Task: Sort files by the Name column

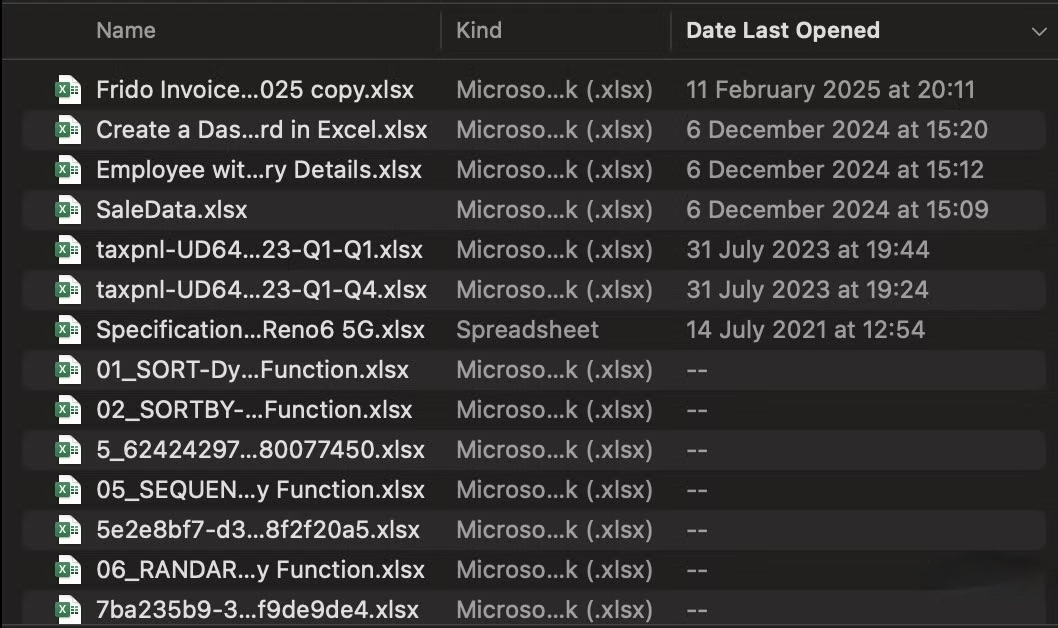Action: (125, 30)
